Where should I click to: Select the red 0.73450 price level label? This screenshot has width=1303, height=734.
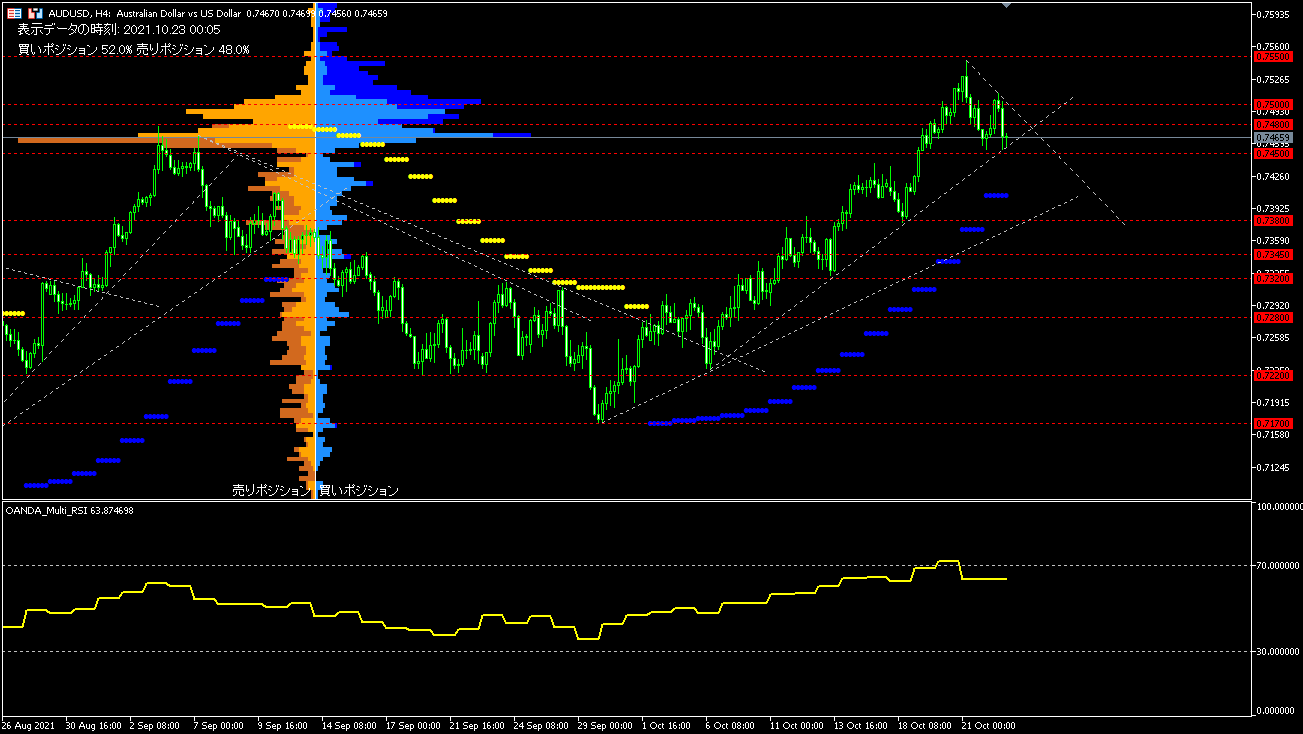click(x=1272, y=255)
